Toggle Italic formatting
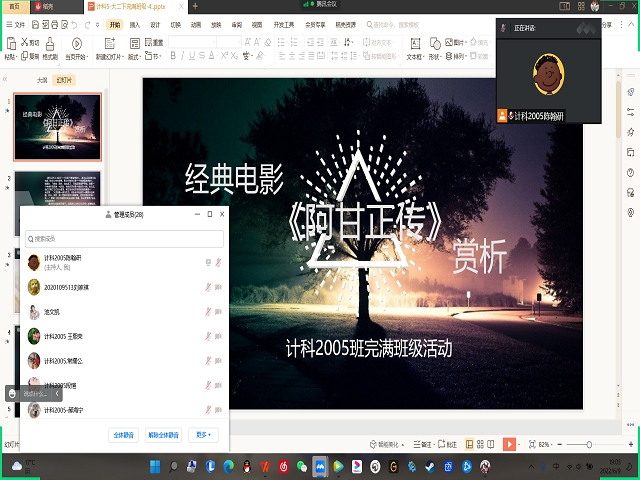The image size is (640, 480). point(182,56)
